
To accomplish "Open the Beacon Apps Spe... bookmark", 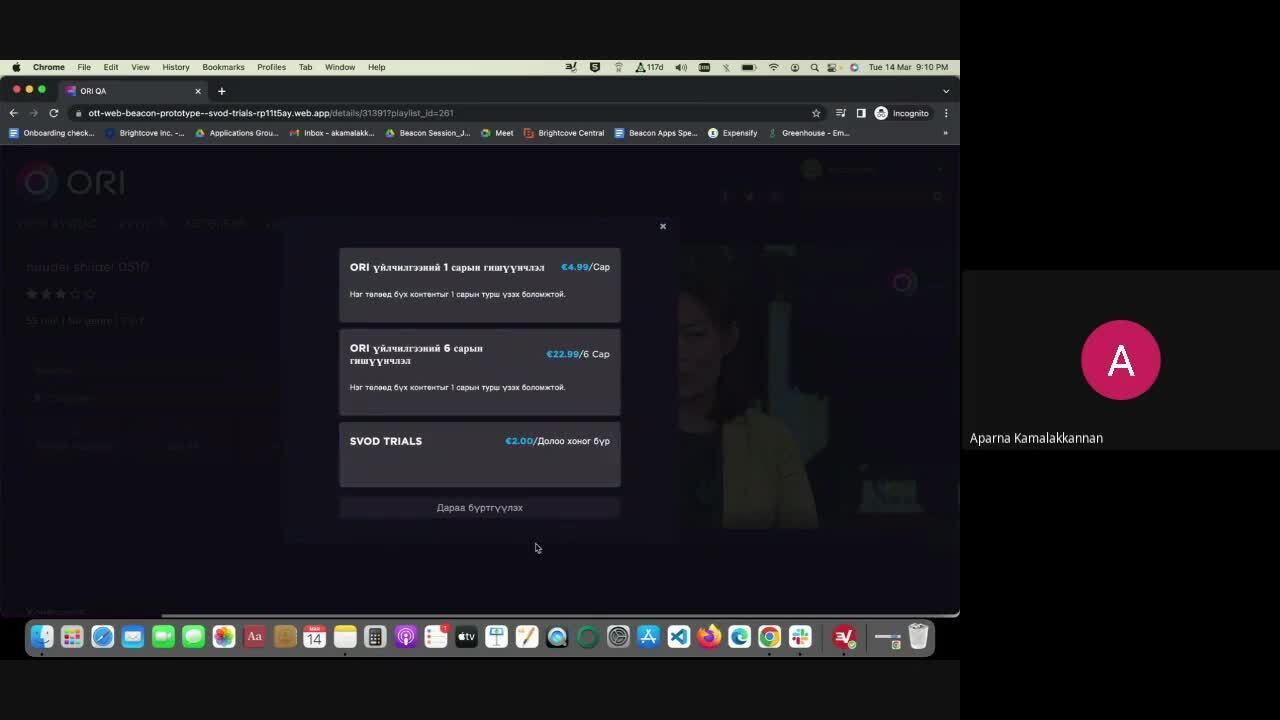I will tap(655, 133).
